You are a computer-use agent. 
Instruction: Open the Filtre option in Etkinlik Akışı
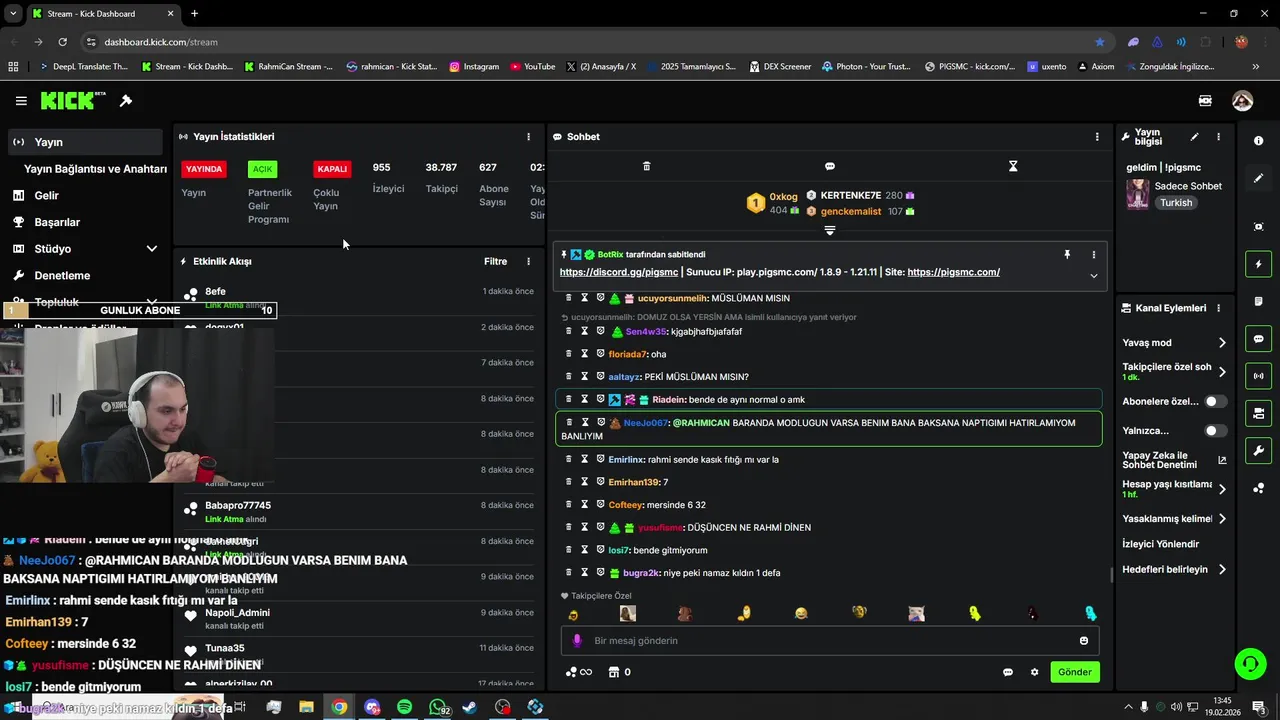coord(496,262)
